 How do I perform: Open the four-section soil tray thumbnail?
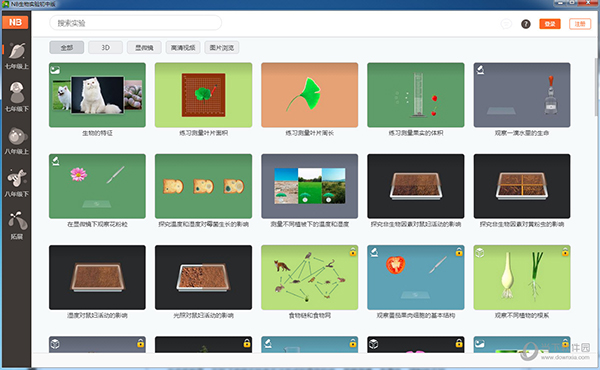pyautogui.click(x=522, y=186)
